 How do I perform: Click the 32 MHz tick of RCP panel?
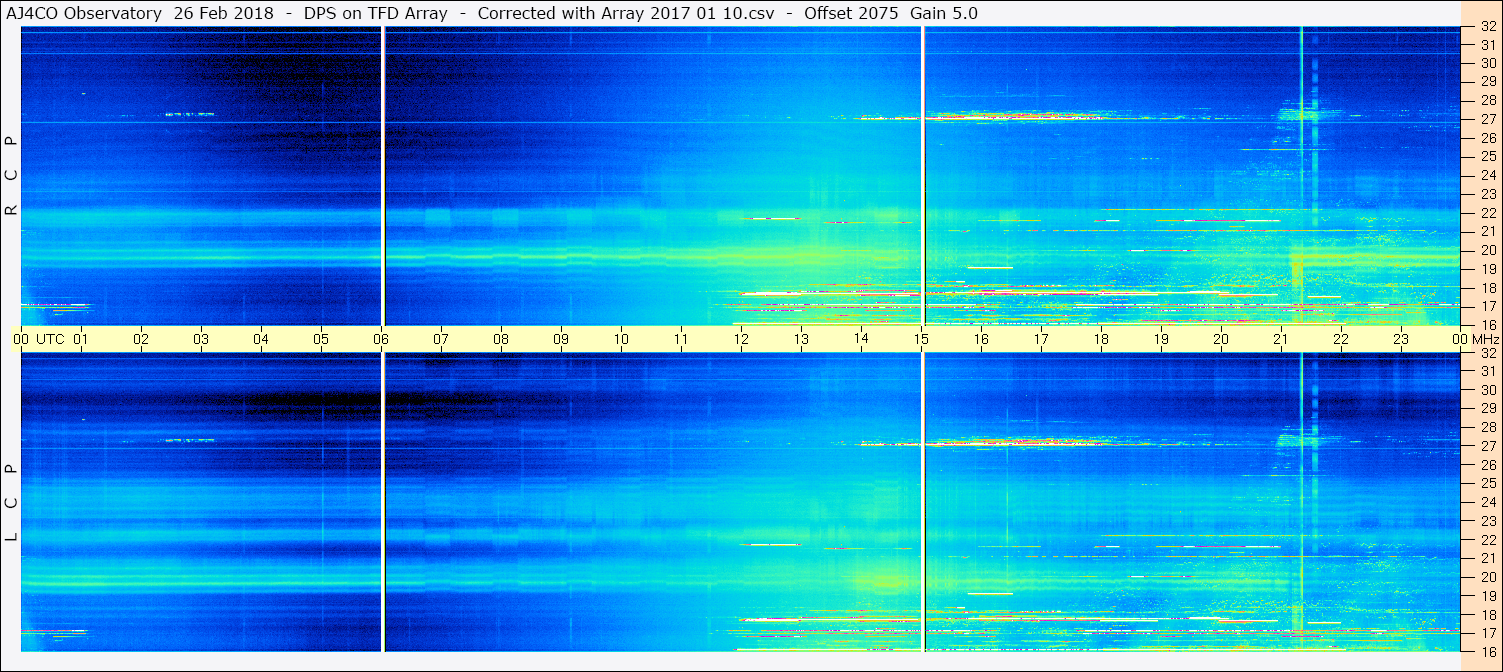coord(1487,26)
